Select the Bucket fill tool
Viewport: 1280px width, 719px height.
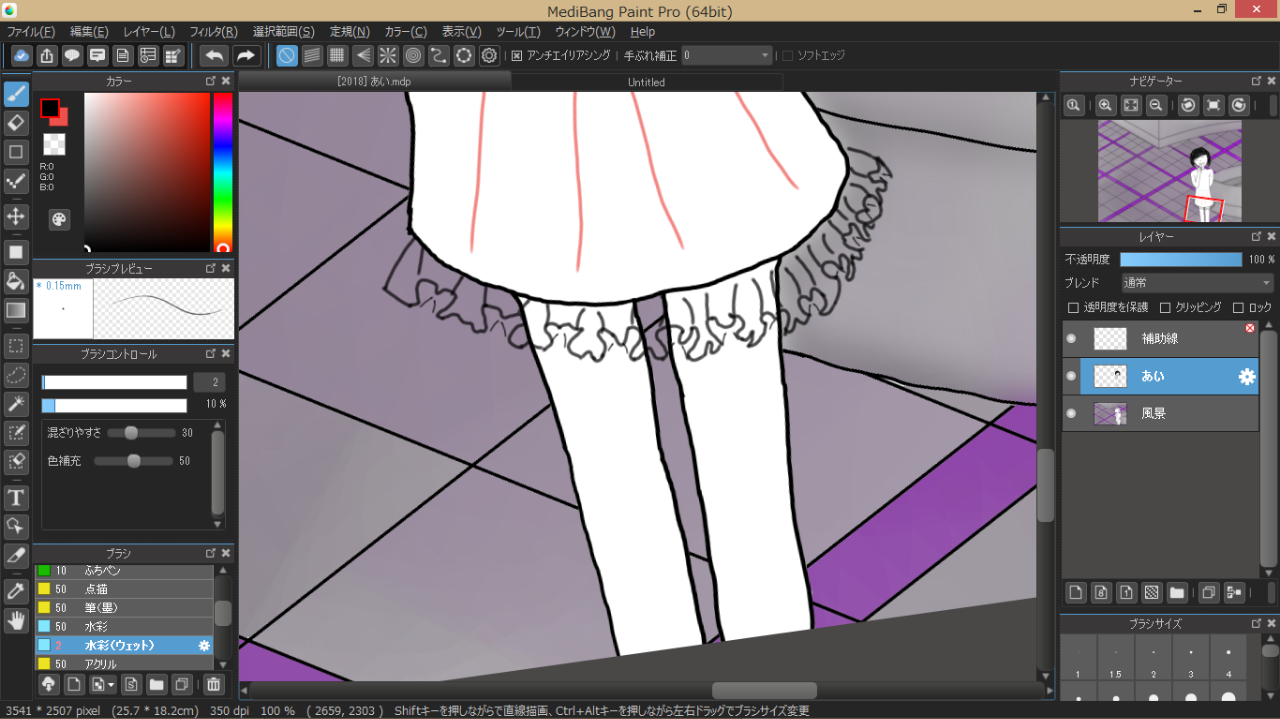pos(16,280)
